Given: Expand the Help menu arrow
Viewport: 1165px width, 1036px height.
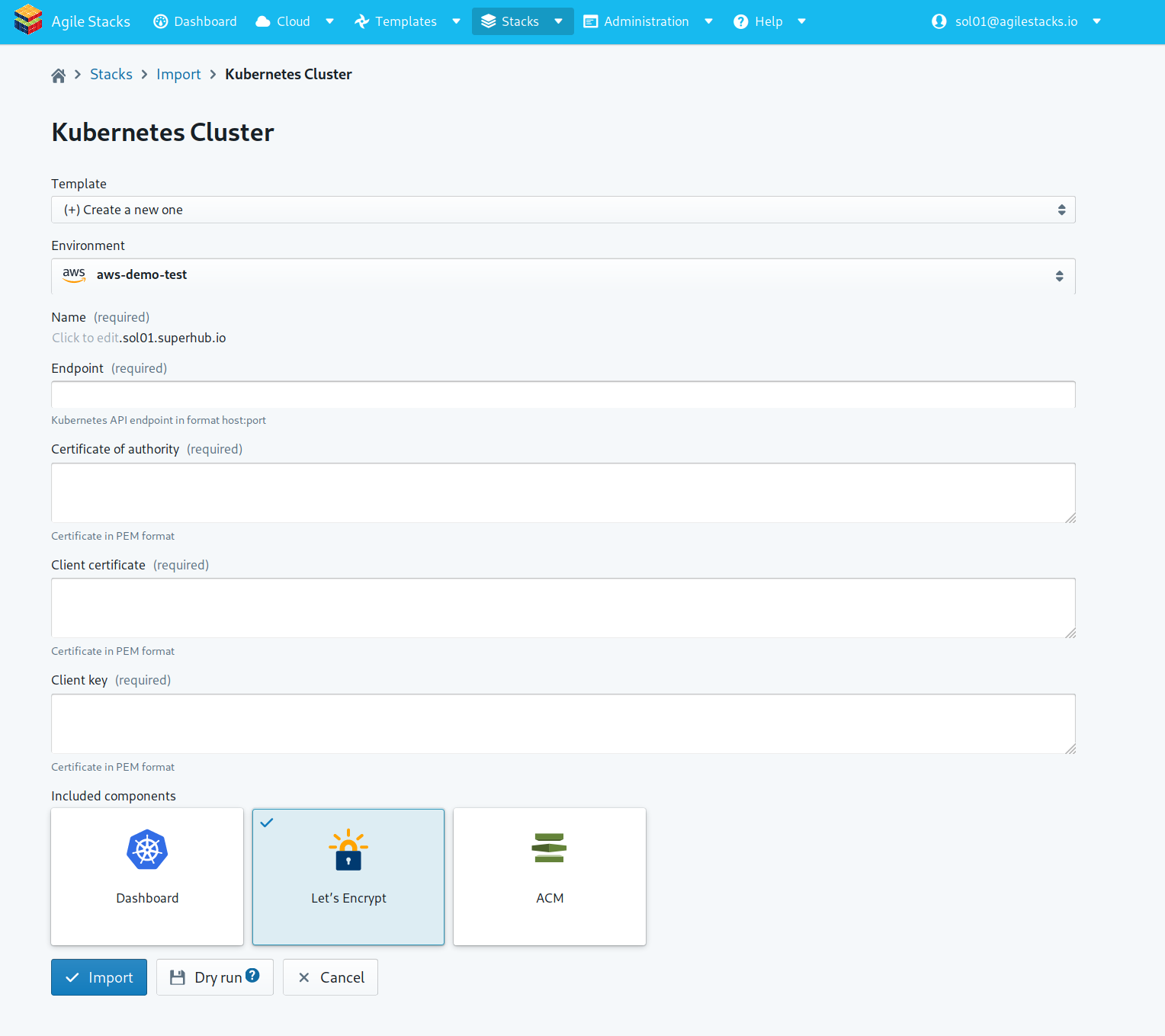Looking at the screenshot, I should tap(801, 21).
